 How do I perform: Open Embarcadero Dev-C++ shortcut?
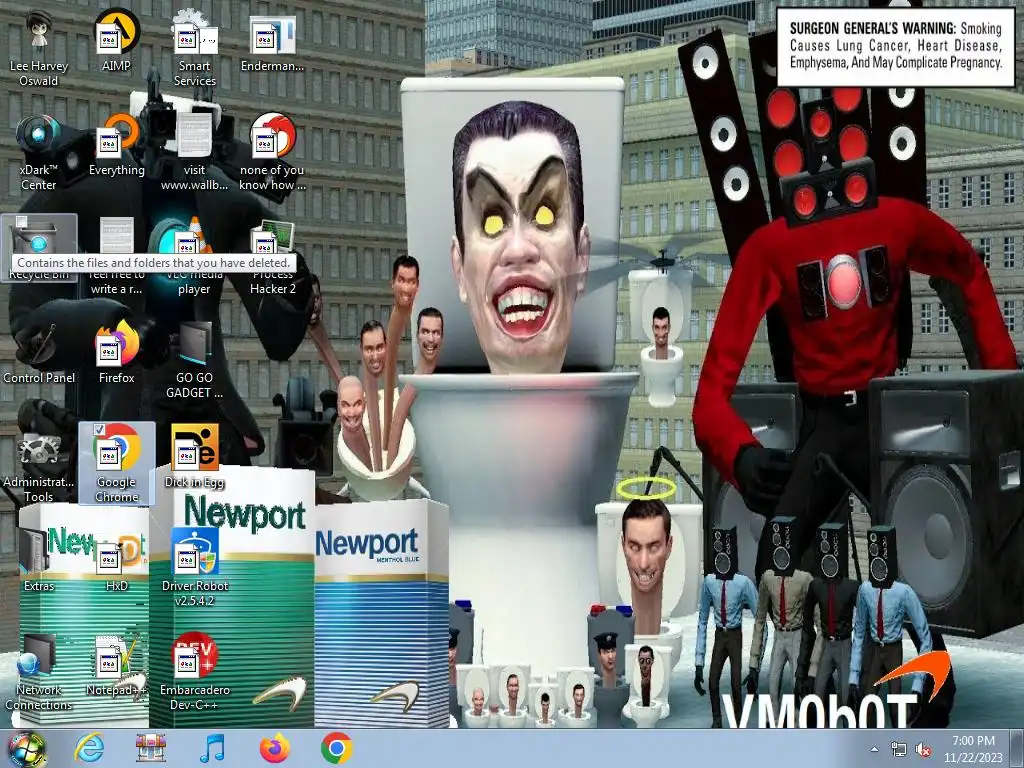click(195, 671)
